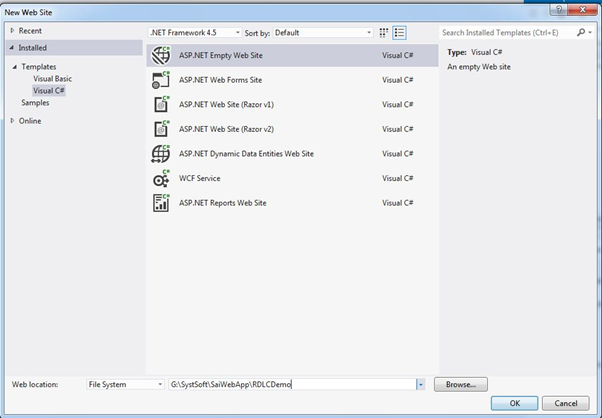Close the New Web Site dialog
The width and height of the screenshot is (602, 418).
(583, 10)
